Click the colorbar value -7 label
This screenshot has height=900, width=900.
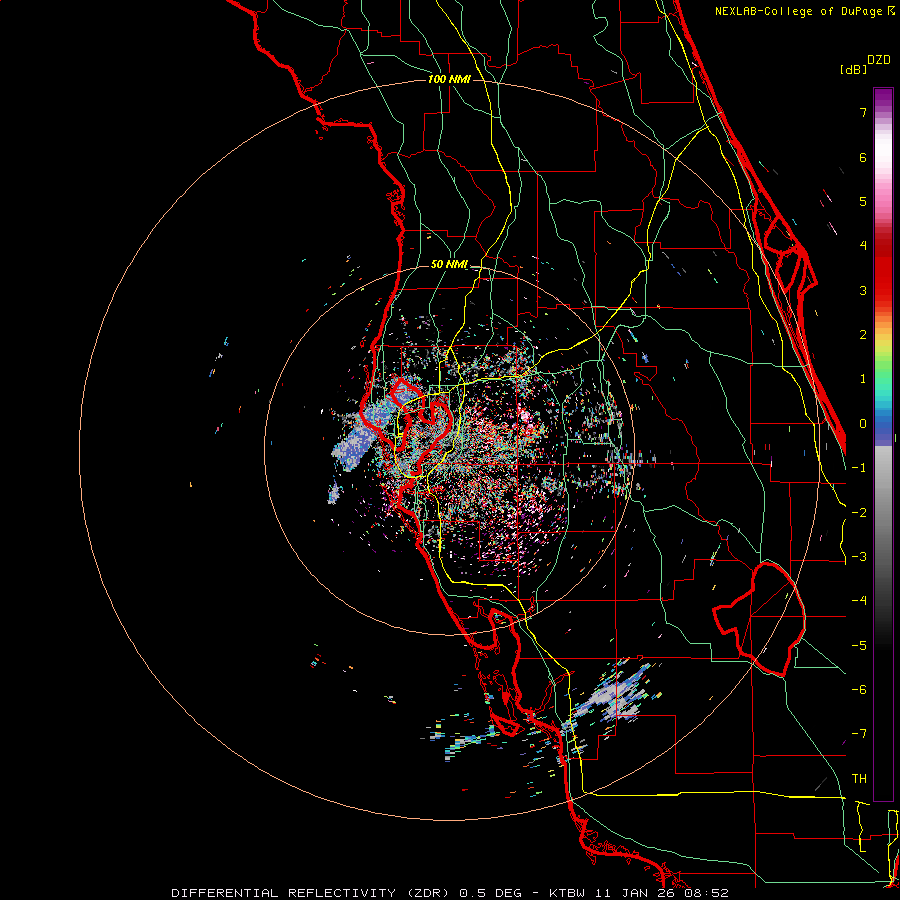[859, 734]
